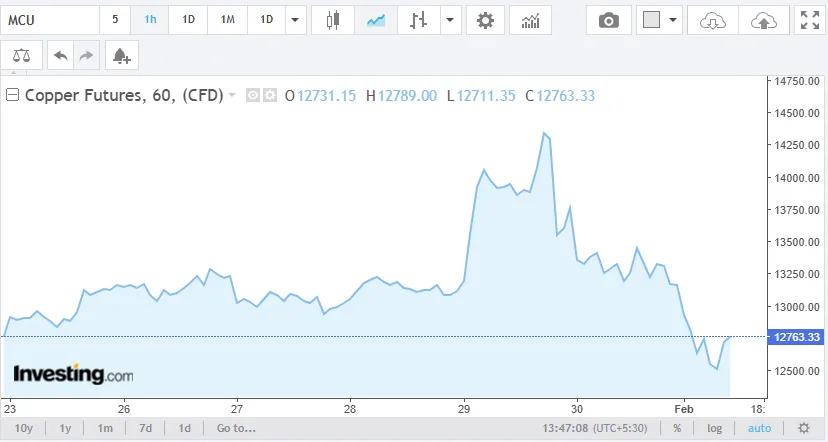This screenshot has width=828, height=442.
Task: Select the 1y time range
Action: [x=65, y=428]
